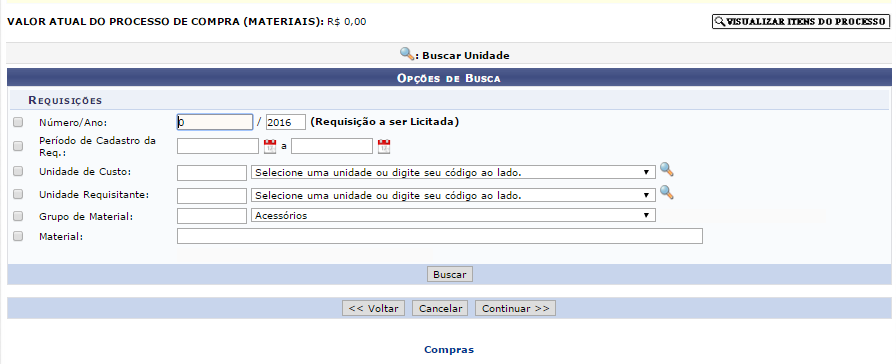Expand the Grupo de Material Acessórios dropdown
Viewport: 896px width, 364px height.
click(x=453, y=215)
